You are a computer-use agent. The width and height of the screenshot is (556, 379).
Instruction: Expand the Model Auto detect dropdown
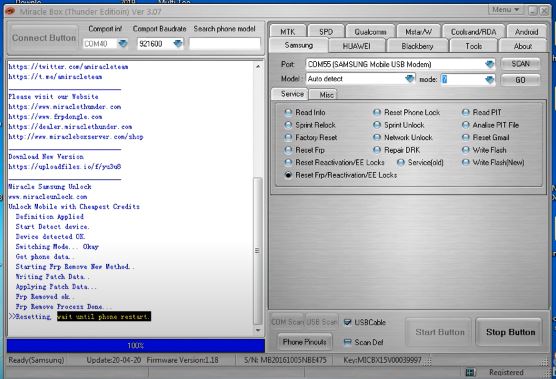(410, 79)
